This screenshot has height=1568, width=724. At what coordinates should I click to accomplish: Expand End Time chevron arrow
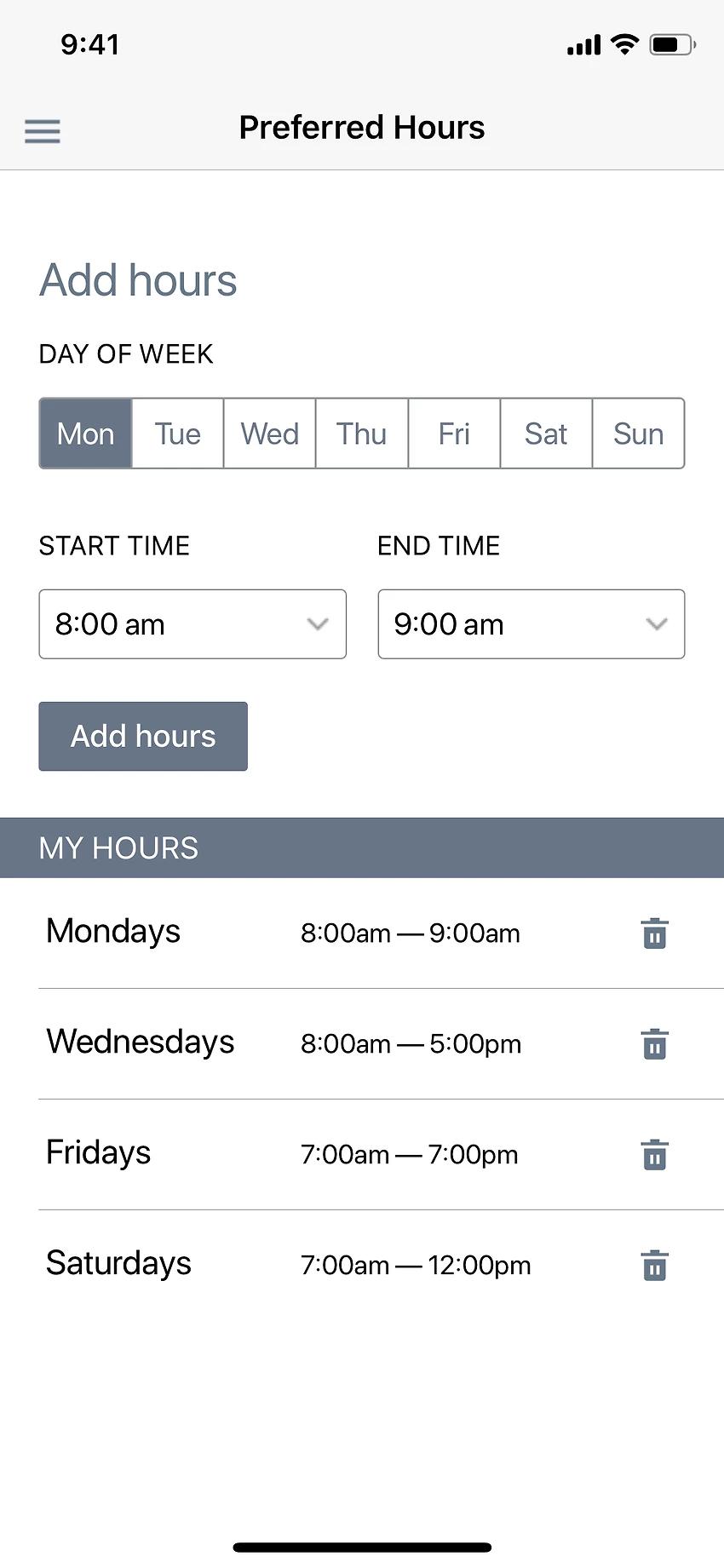pyautogui.click(x=656, y=624)
